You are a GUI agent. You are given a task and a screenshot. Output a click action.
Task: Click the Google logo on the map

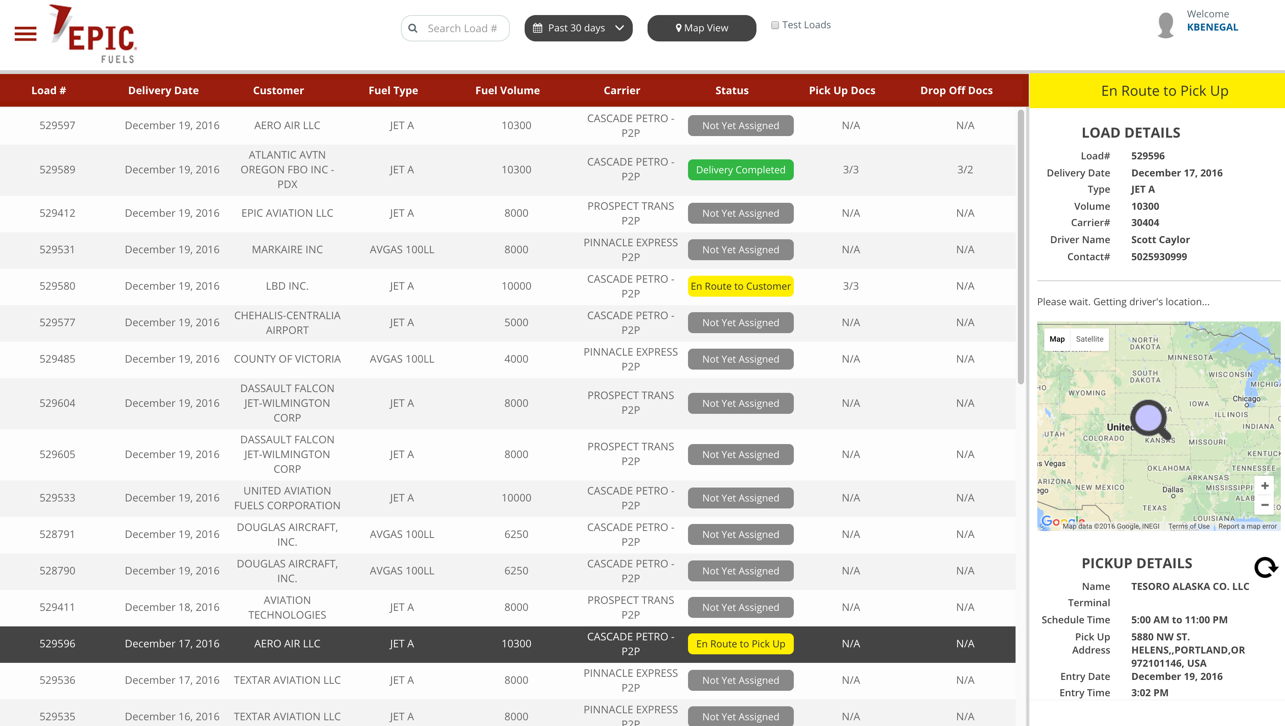pos(1062,522)
